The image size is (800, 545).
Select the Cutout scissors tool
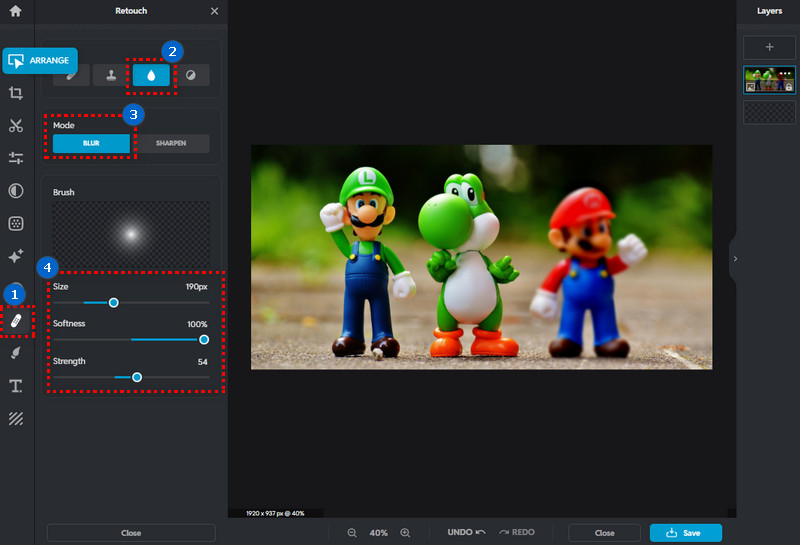[16, 126]
